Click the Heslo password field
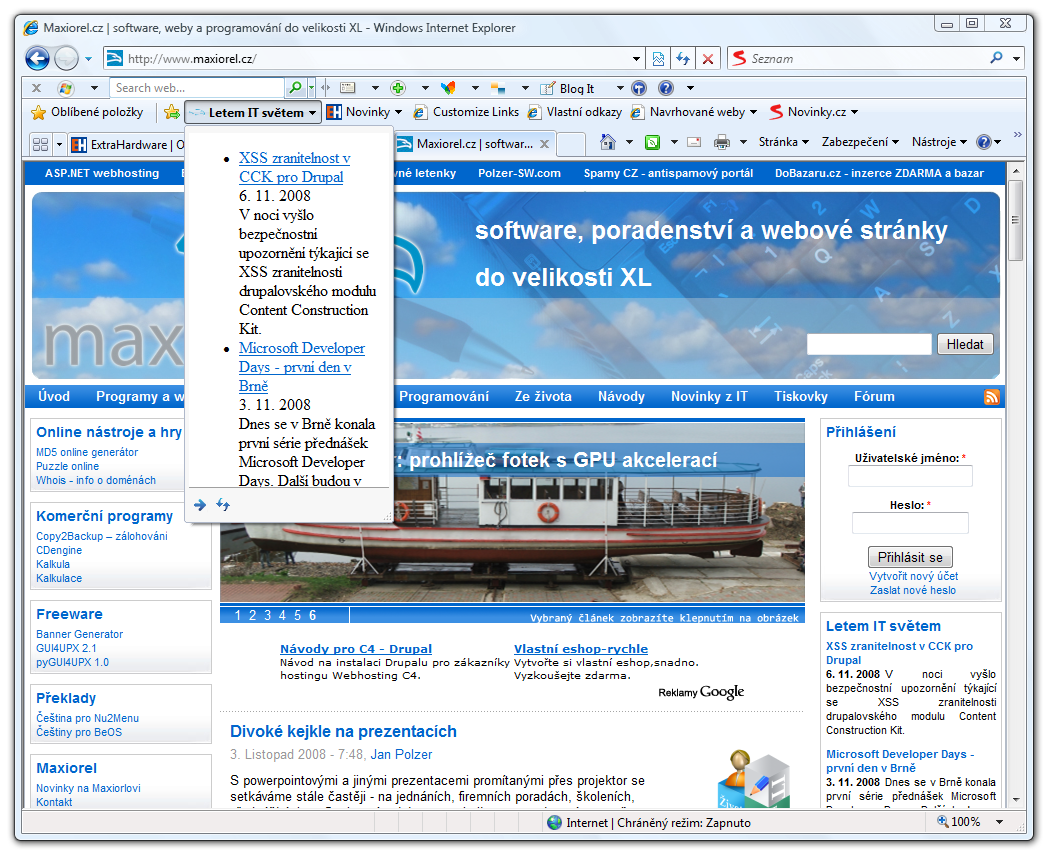 click(910, 523)
